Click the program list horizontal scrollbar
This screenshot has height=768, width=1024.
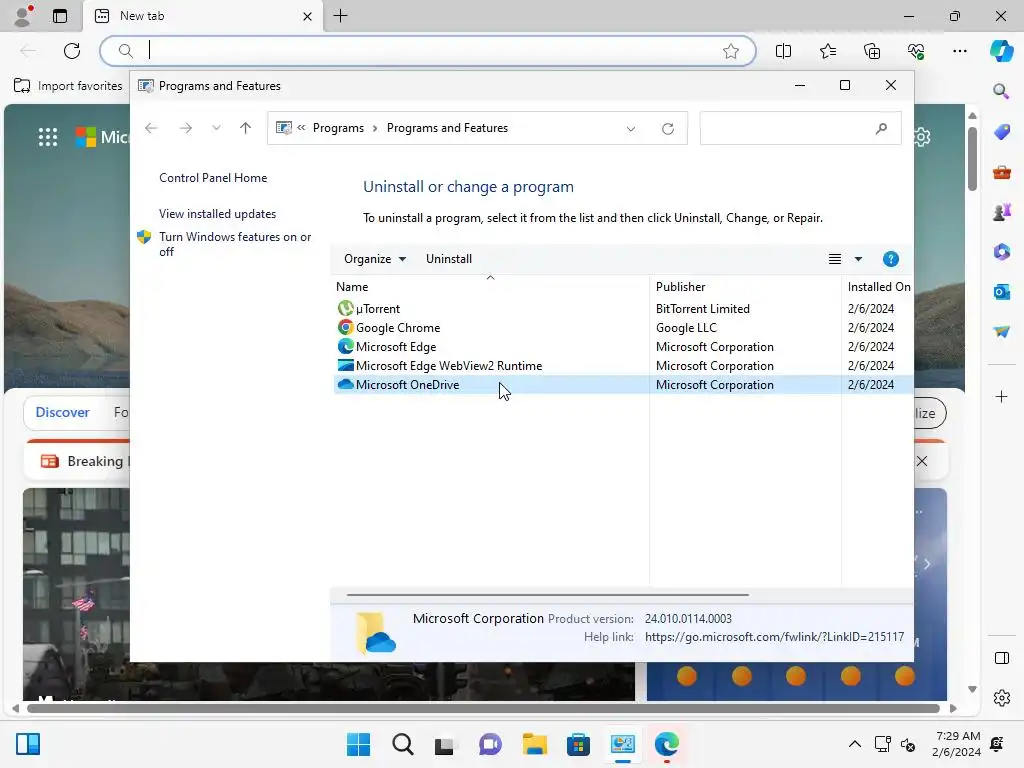[x=547, y=595]
